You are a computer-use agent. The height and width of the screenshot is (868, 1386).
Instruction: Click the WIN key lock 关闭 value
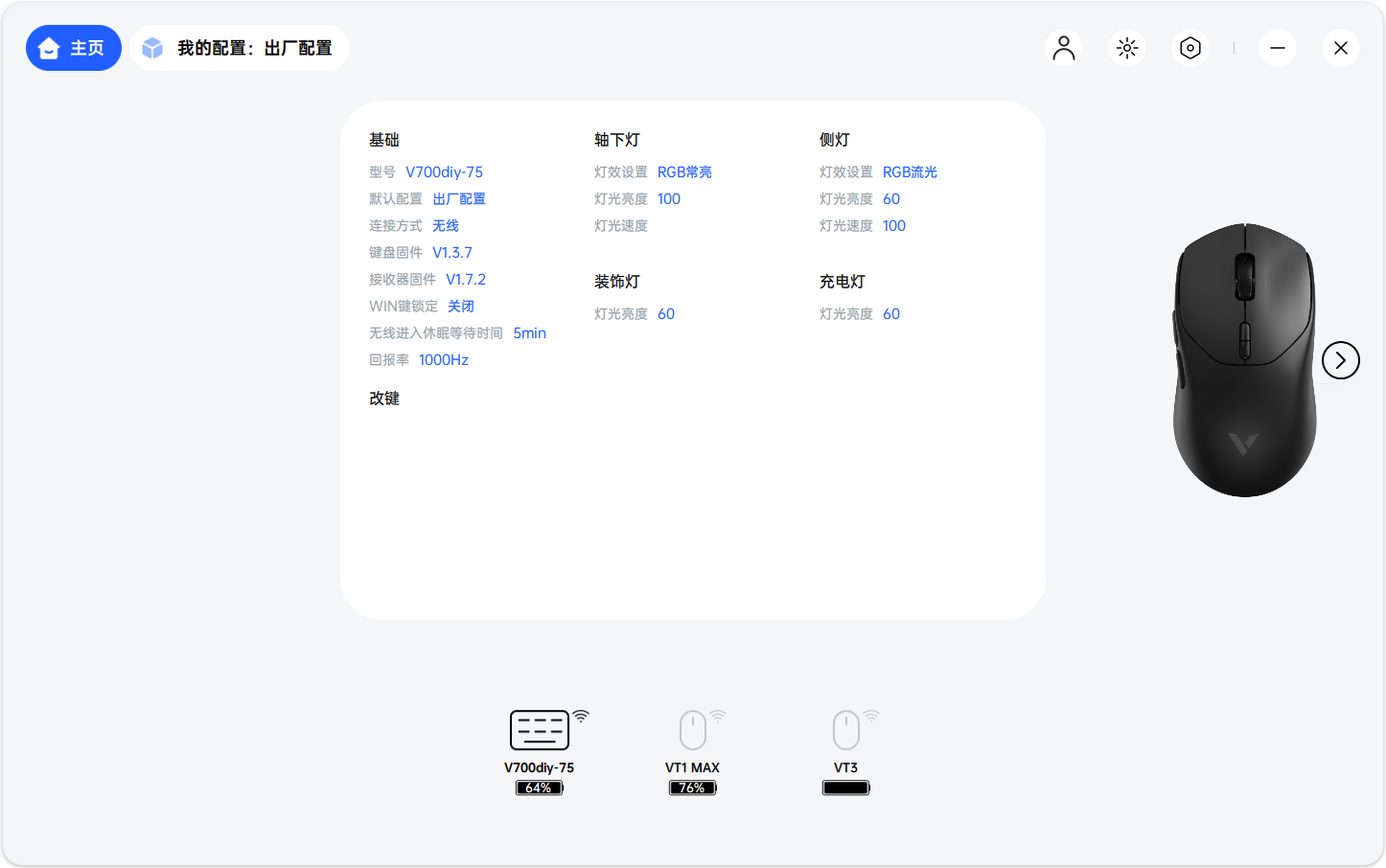coord(461,307)
